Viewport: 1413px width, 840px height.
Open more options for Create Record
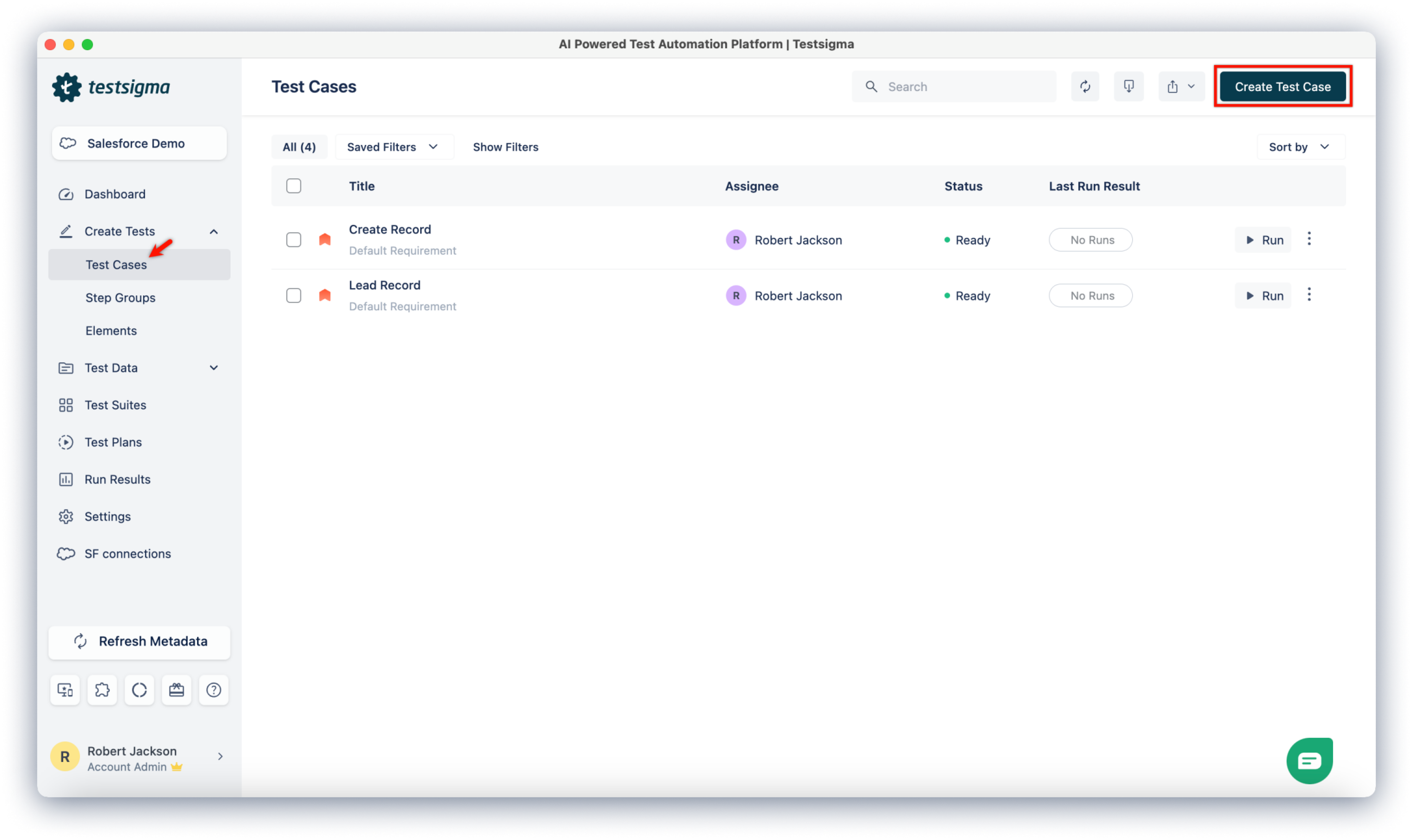click(x=1309, y=239)
